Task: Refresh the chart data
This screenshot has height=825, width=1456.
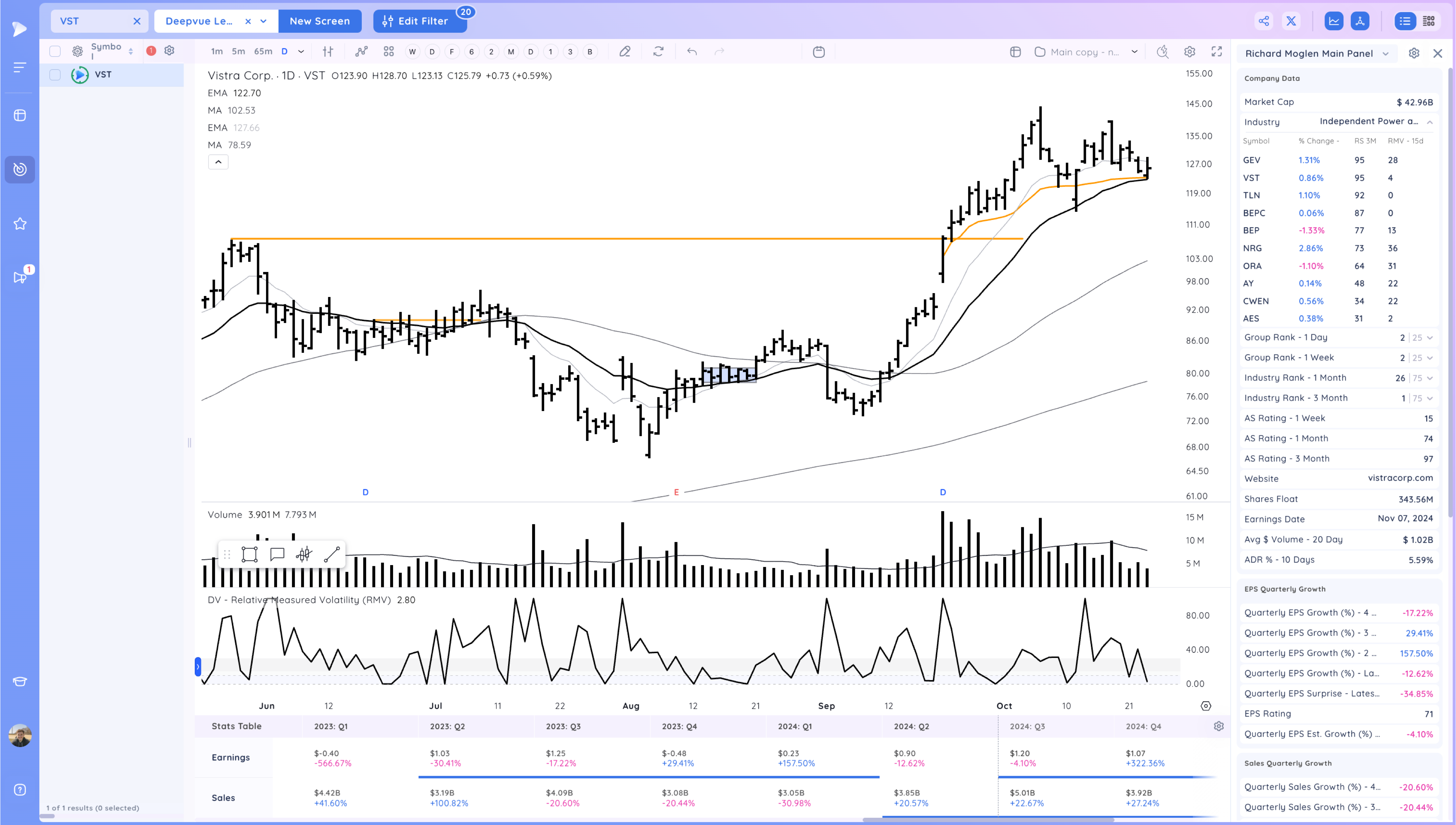Action: pyautogui.click(x=658, y=52)
